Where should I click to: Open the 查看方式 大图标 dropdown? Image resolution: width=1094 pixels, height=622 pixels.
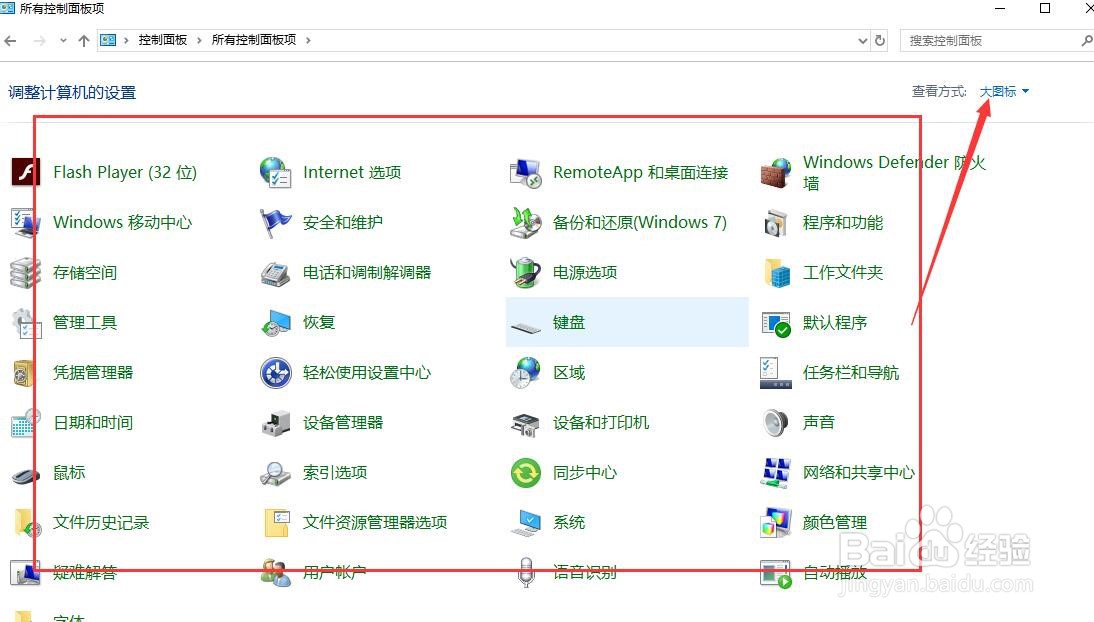click(1005, 91)
